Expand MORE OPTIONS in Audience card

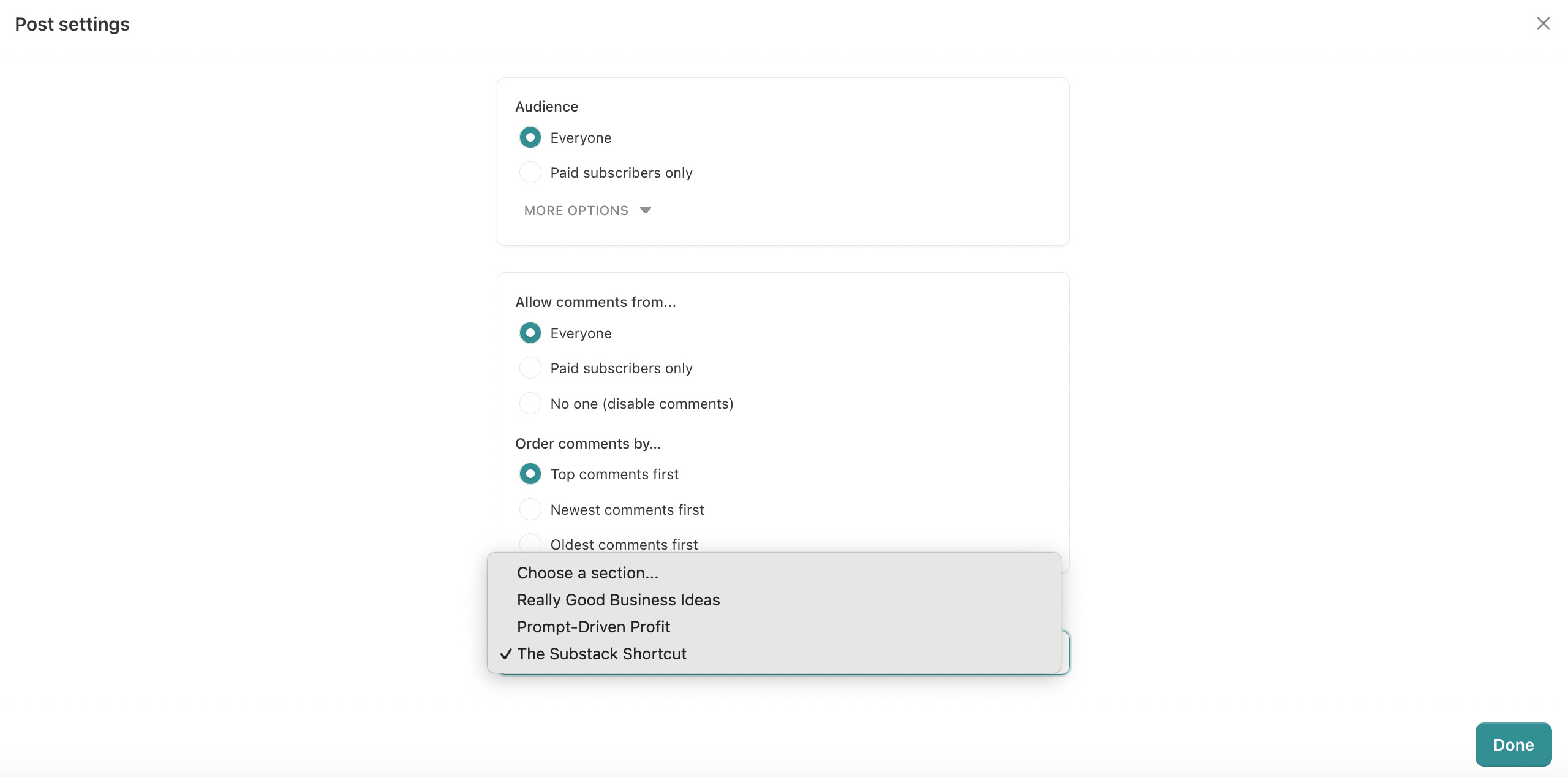pos(576,210)
